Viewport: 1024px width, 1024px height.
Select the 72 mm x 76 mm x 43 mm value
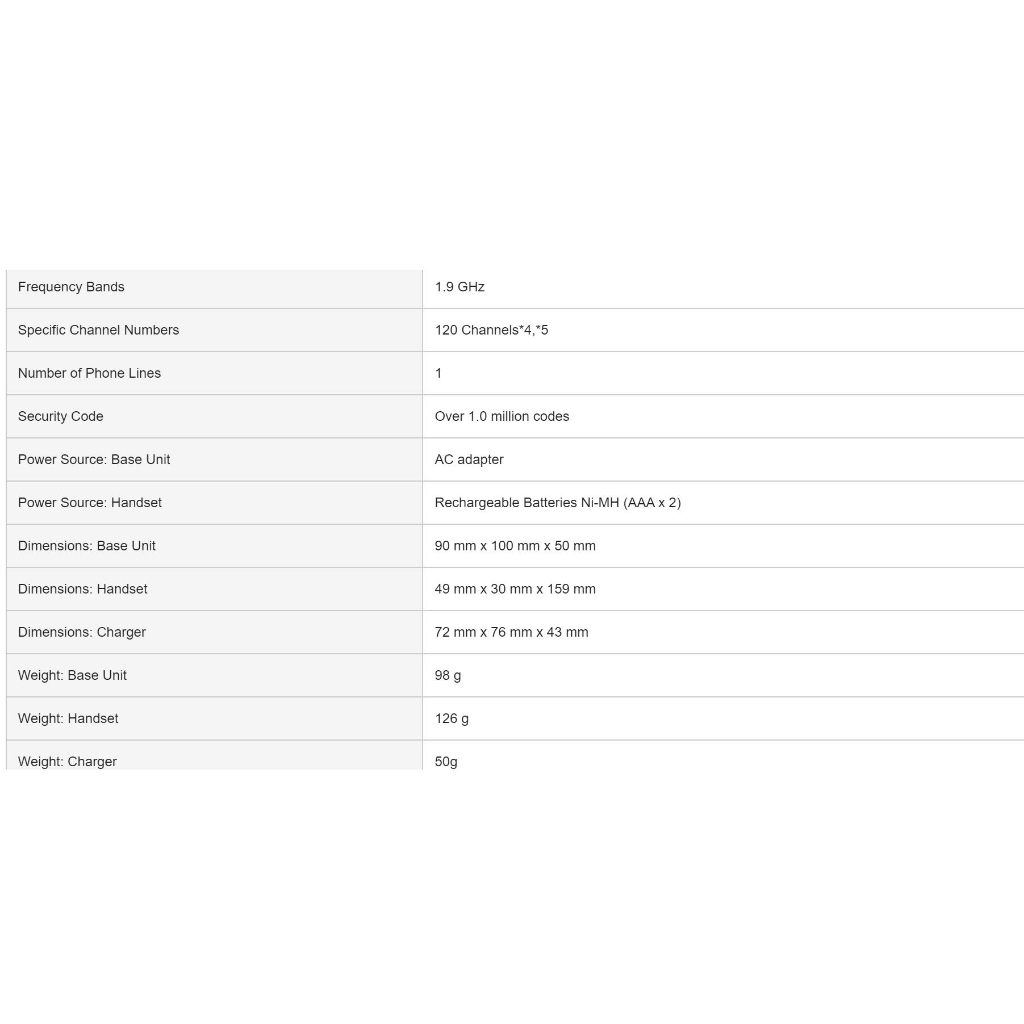click(x=511, y=631)
